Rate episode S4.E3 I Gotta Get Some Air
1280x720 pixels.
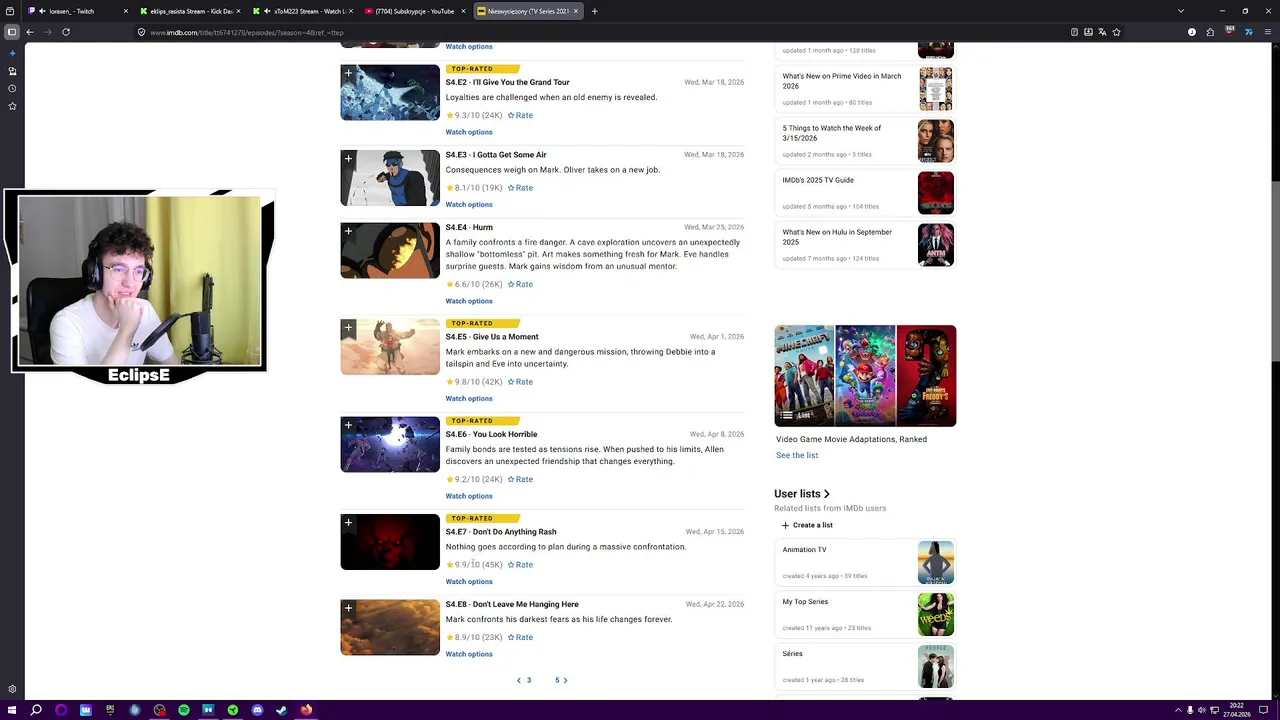520,188
